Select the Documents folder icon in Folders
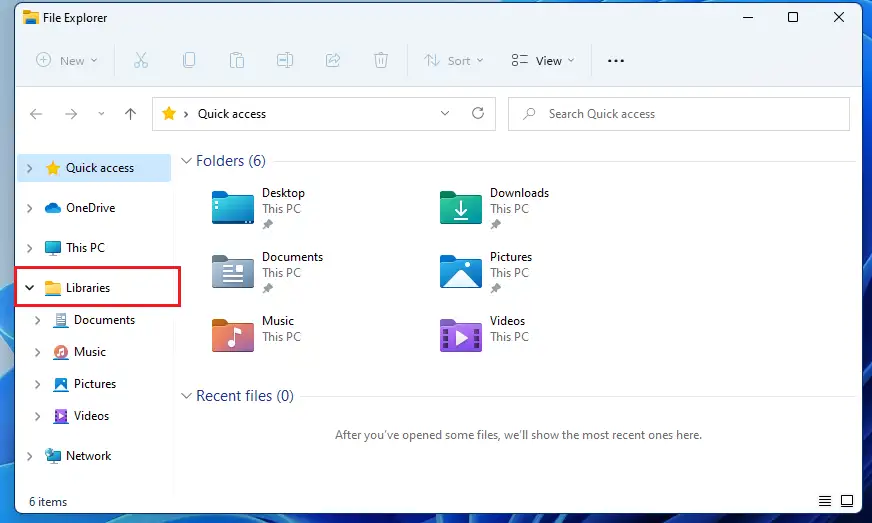The width and height of the screenshot is (872, 523). 232,272
